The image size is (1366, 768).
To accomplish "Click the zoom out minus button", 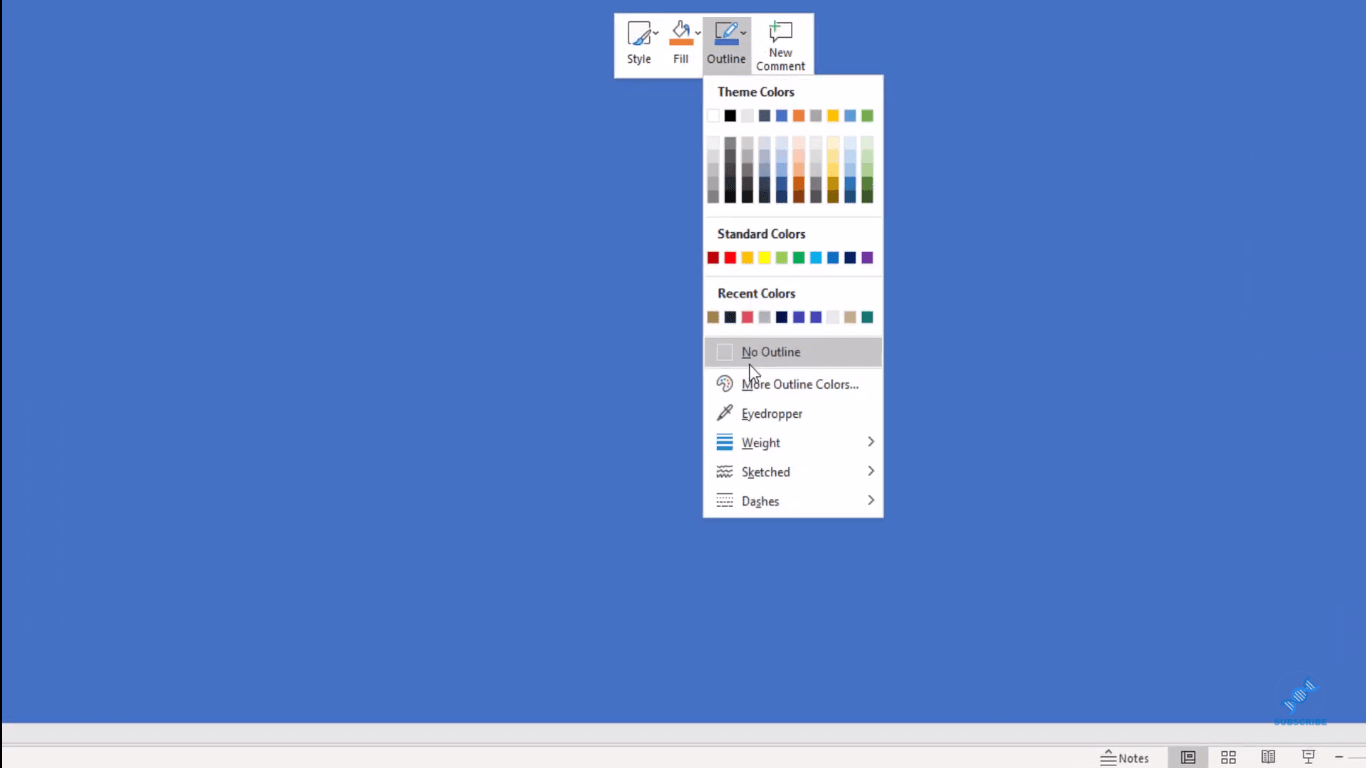I will (1339, 758).
